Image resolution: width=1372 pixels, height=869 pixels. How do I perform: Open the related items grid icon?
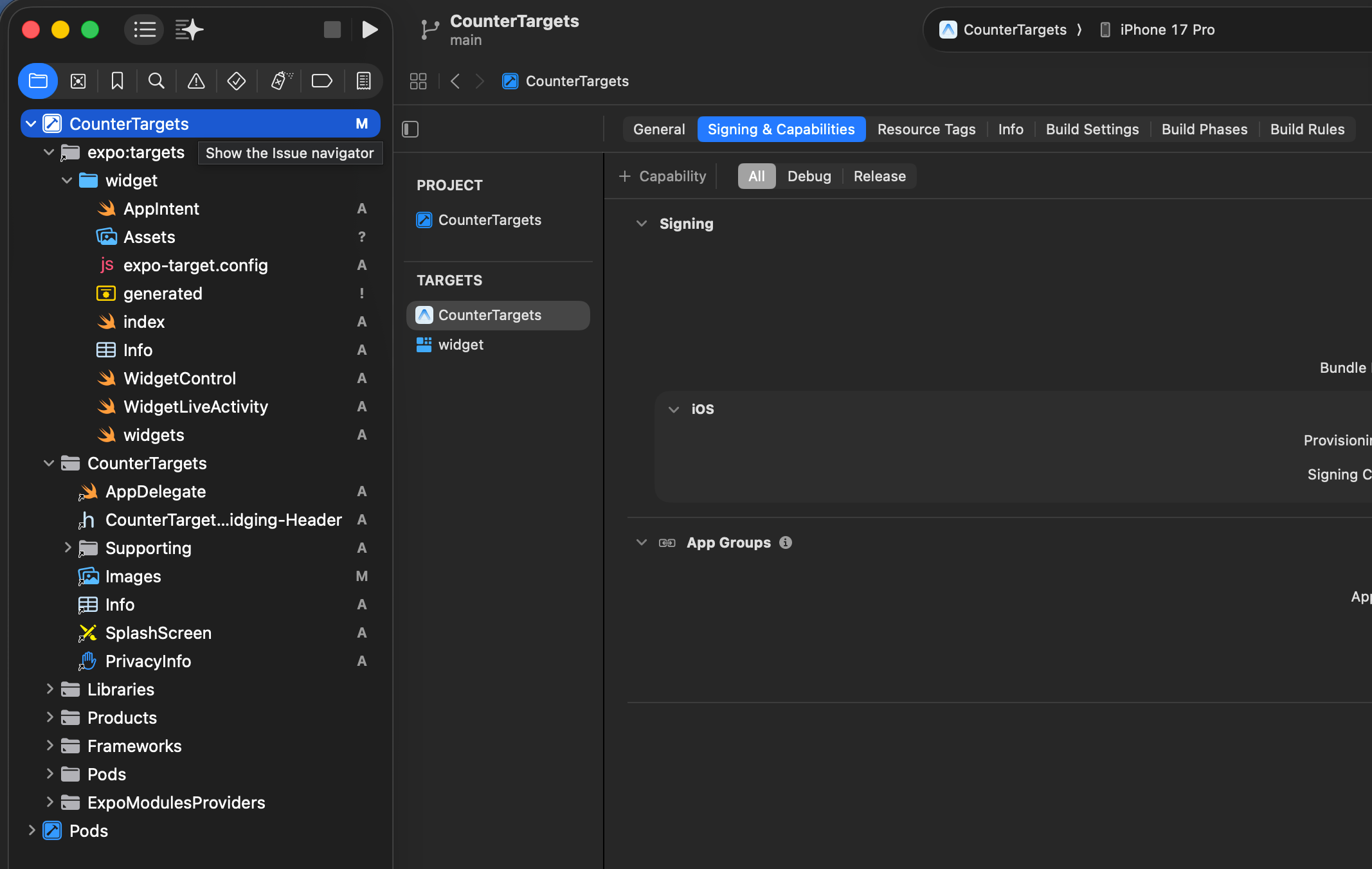pos(418,81)
